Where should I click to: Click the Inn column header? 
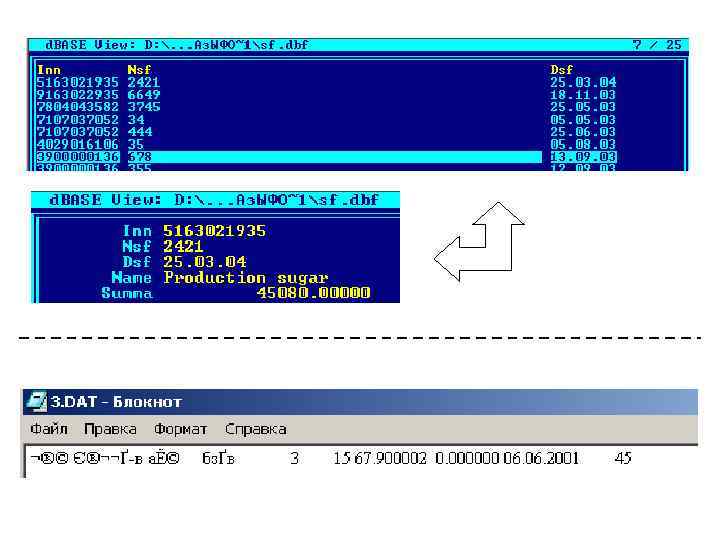click(x=49, y=70)
